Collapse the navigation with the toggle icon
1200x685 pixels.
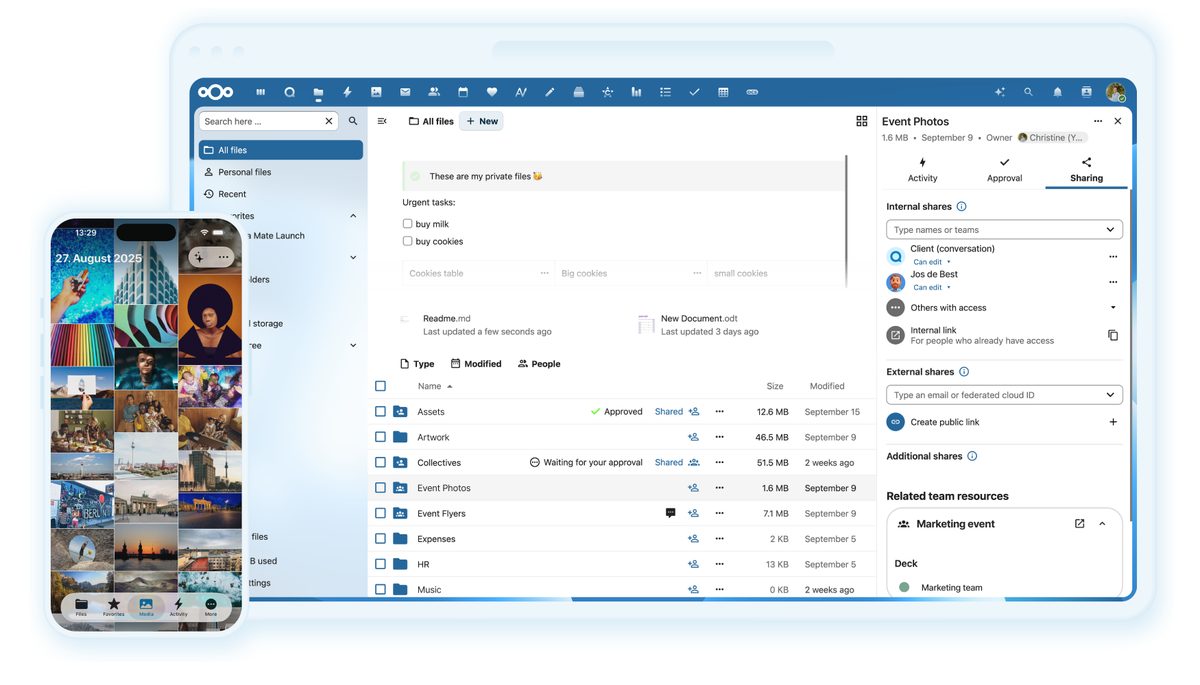pos(382,121)
